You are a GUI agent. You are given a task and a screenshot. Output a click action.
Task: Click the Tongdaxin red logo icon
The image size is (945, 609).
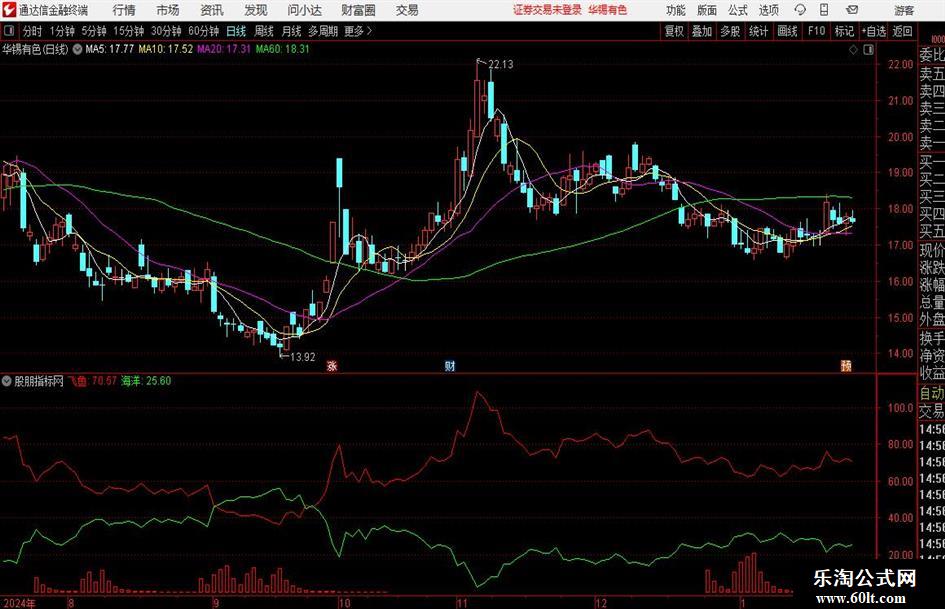[x=9, y=10]
